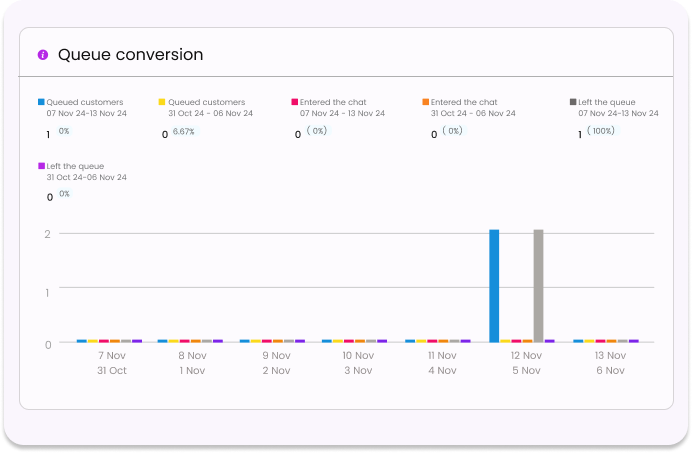Click the 0% badge under first Queued customers

coord(64,131)
